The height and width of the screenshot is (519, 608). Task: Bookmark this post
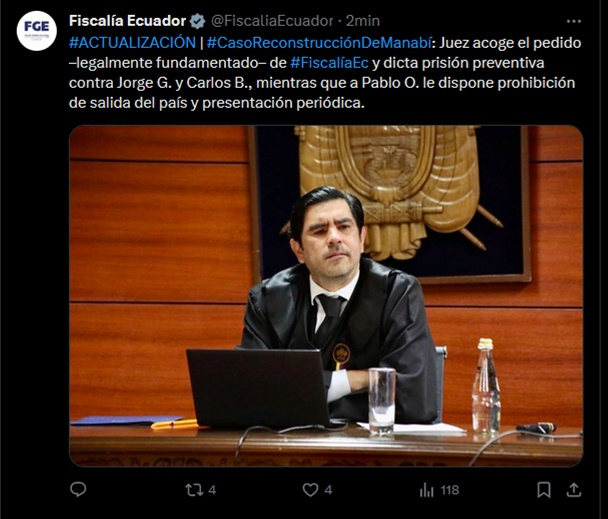coord(544,490)
